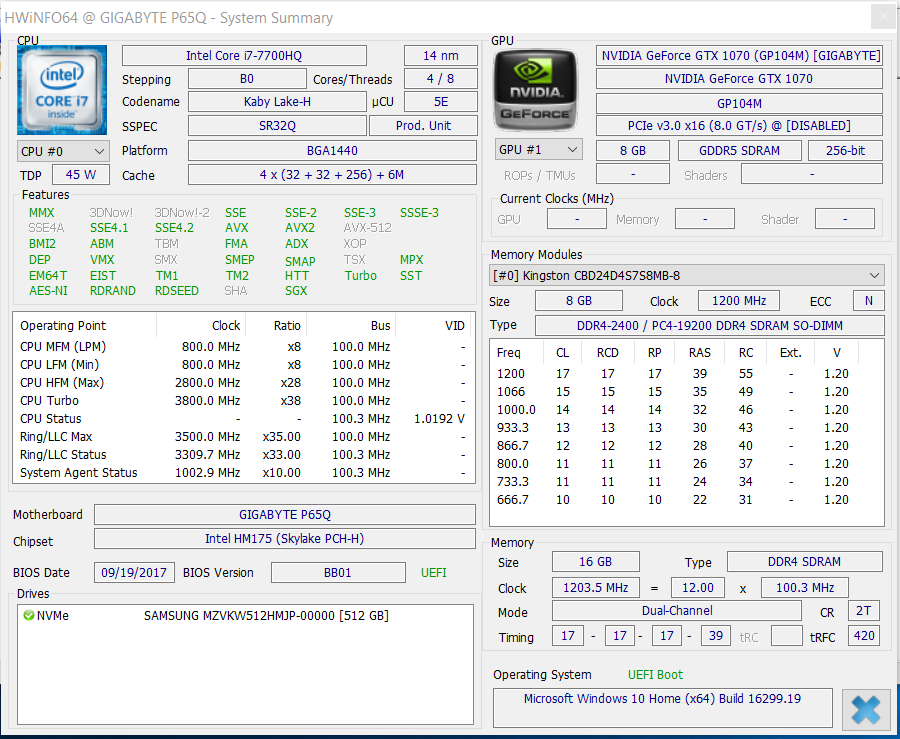Click the Kaby Lake-H codename field
This screenshot has height=739, width=900.
(277, 102)
